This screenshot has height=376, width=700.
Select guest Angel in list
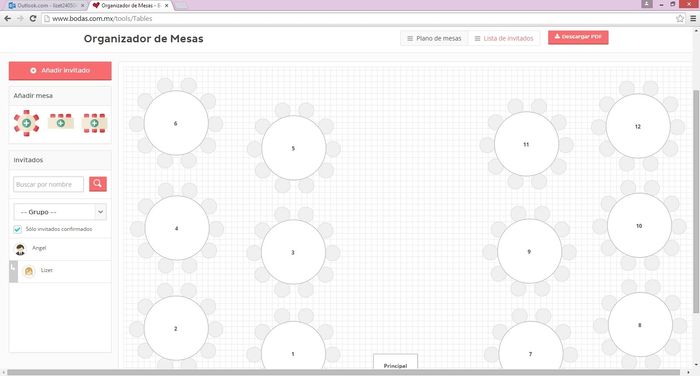click(x=60, y=249)
